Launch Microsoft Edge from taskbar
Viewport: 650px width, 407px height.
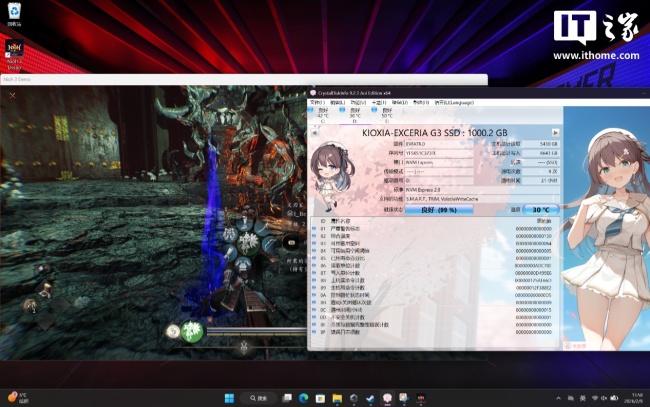[x=303, y=398]
